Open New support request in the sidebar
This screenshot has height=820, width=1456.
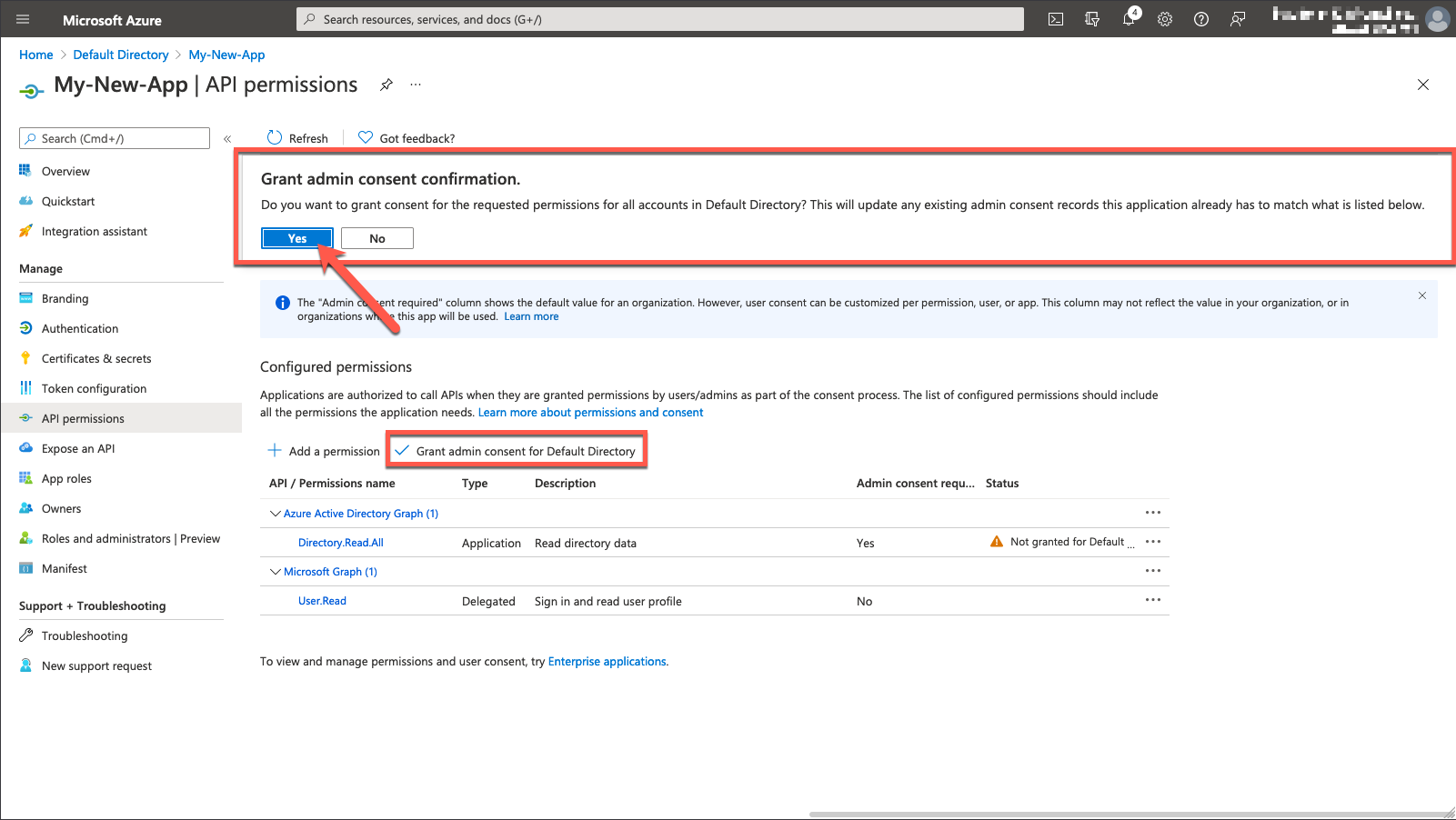(96, 665)
